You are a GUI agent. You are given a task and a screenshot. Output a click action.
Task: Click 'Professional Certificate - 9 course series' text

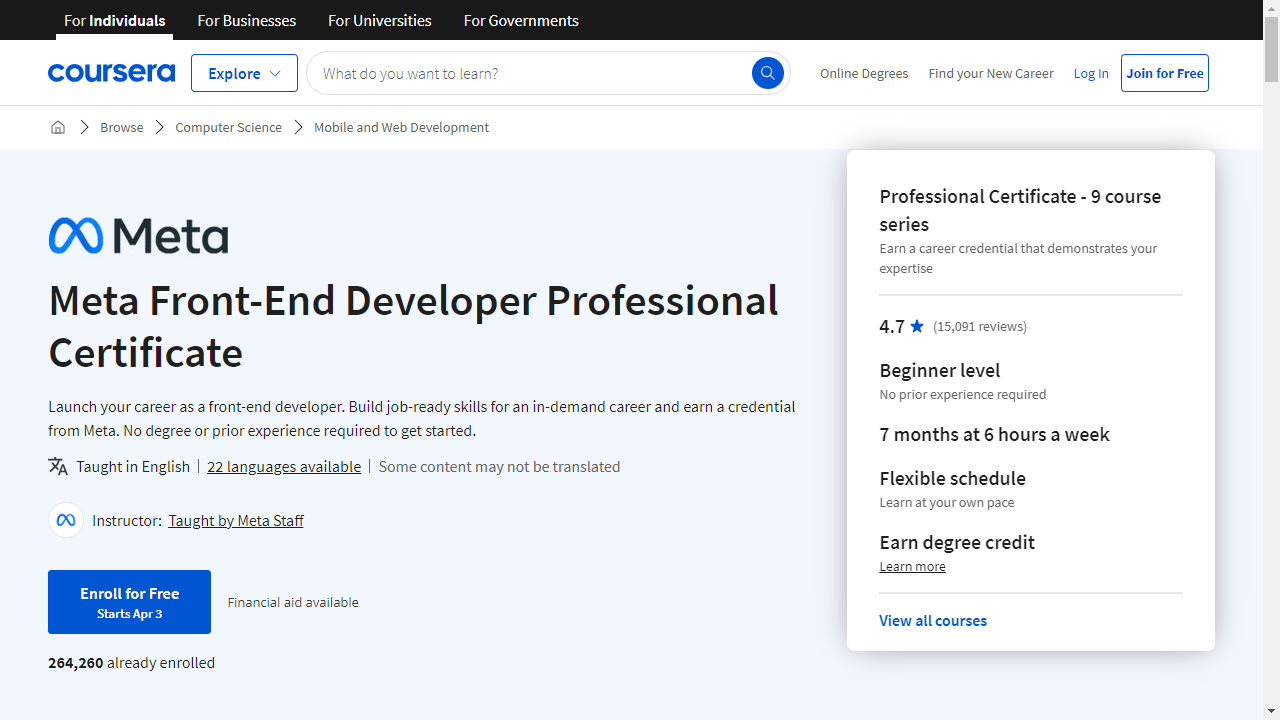tap(1020, 210)
